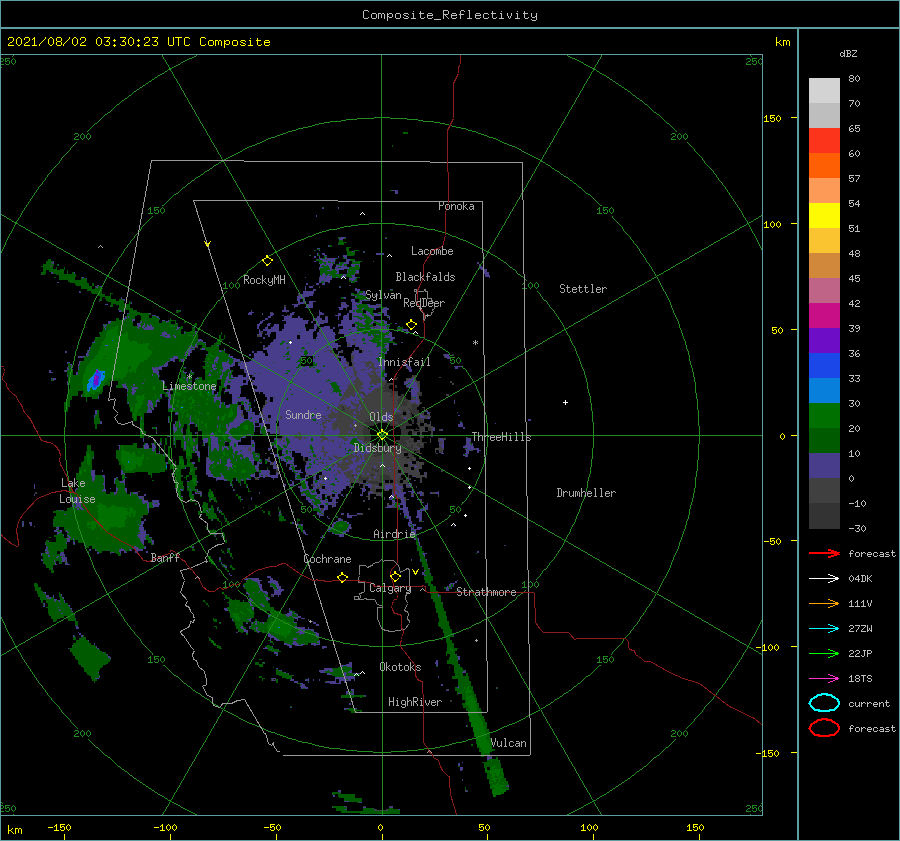The height and width of the screenshot is (841, 900).
Task: Select the green swatch between 30 and 20 dBZ
Action: pyautogui.click(x=824, y=416)
